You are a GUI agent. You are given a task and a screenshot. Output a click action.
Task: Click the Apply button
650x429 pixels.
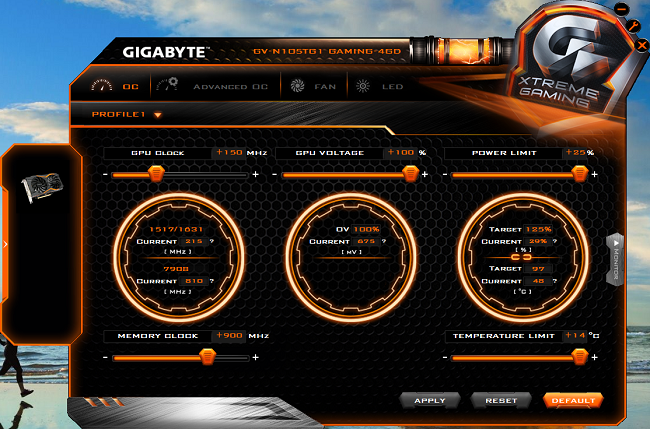tap(430, 401)
